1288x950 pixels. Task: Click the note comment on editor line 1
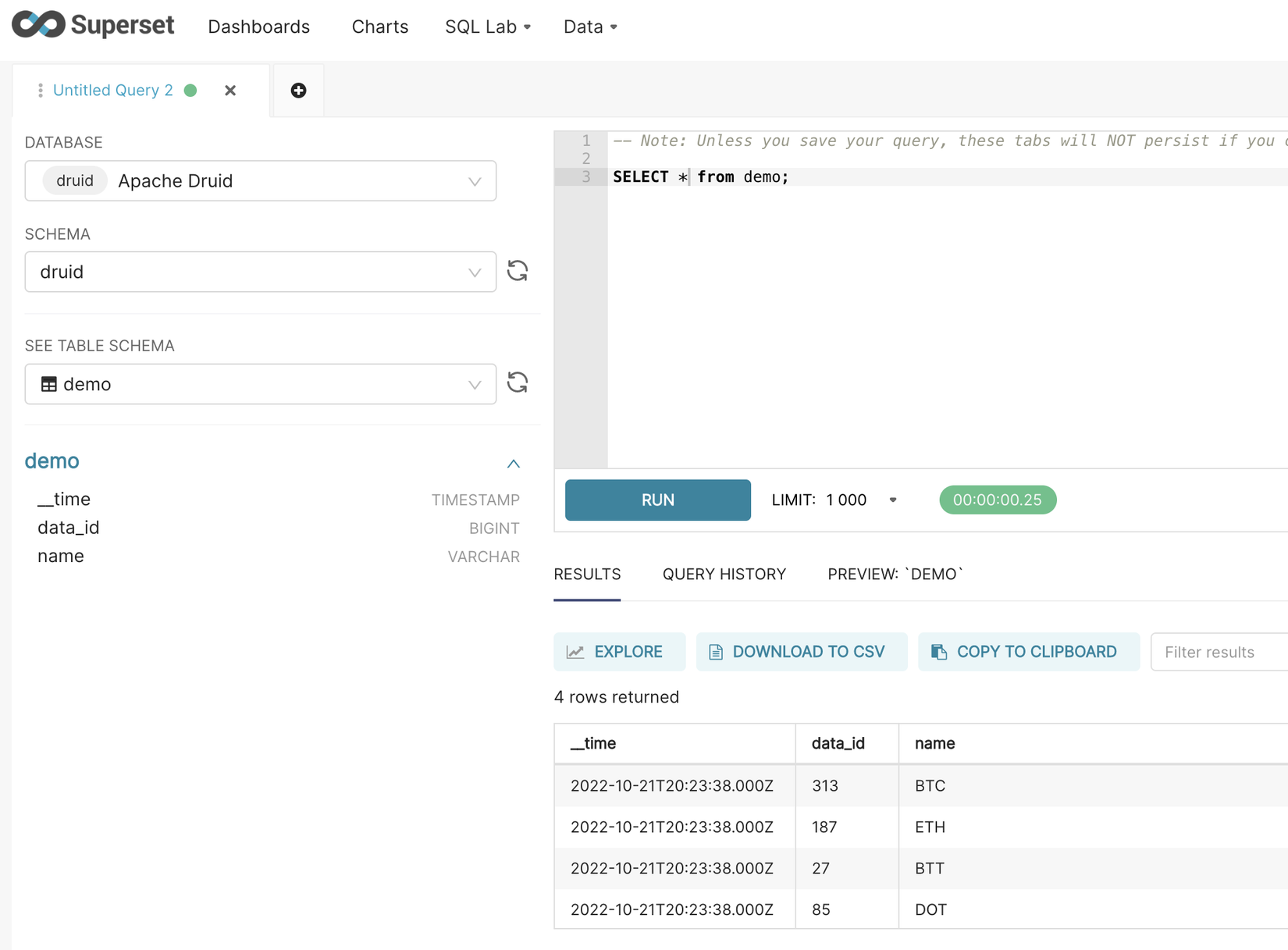[950, 141]
